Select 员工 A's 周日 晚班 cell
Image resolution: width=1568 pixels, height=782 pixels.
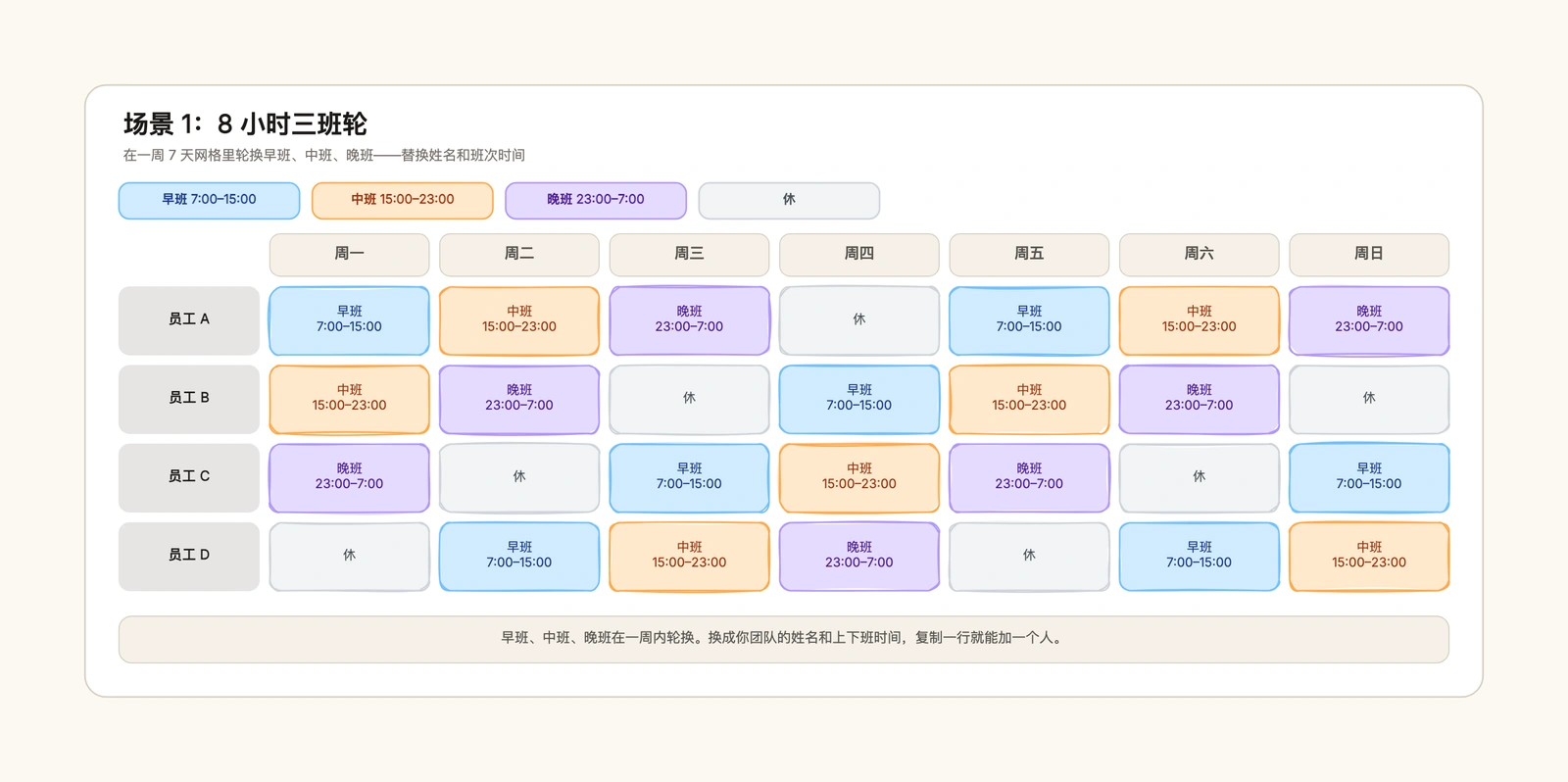point(1369,319)
